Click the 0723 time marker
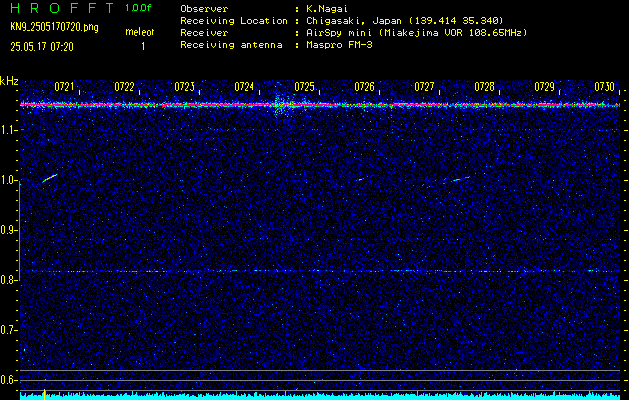Screen dimensions: 629x400 (185, 87)
